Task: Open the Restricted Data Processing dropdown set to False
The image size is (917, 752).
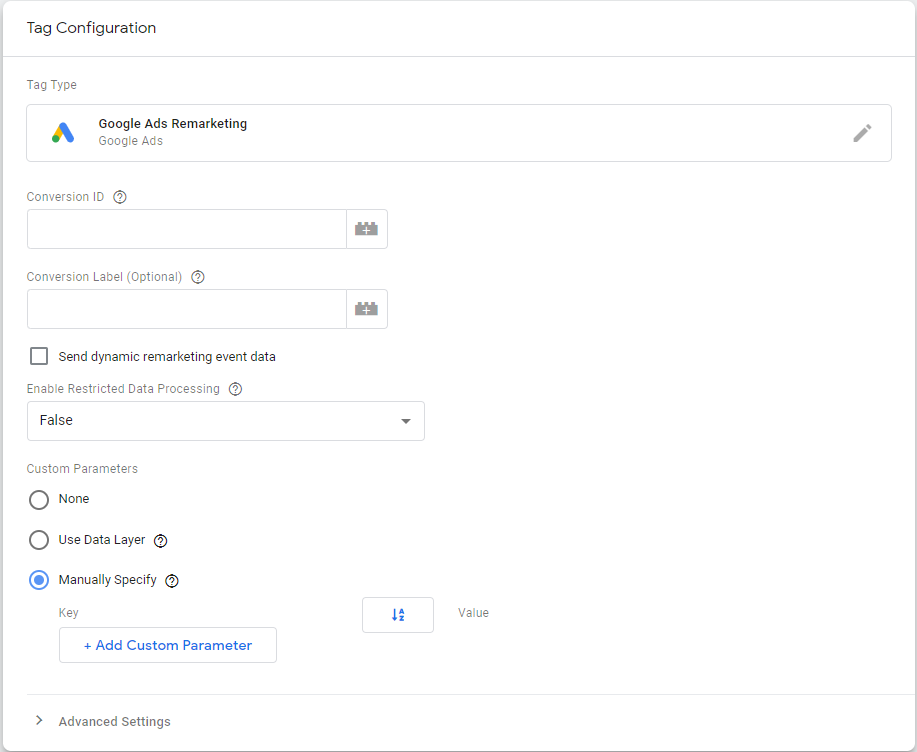Action: click(x=225, y=421)
